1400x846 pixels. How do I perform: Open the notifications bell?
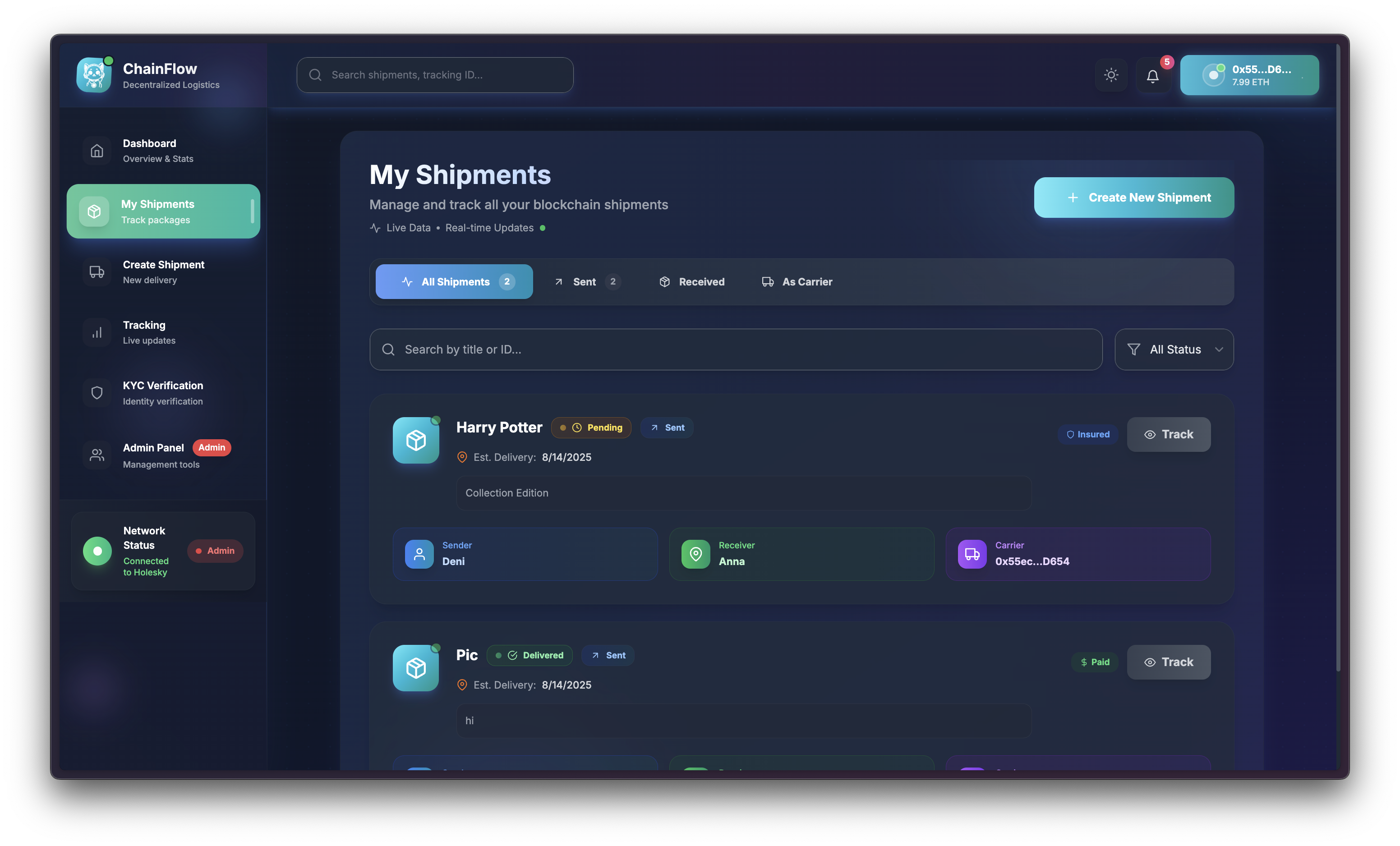(x=1152, y=76)
